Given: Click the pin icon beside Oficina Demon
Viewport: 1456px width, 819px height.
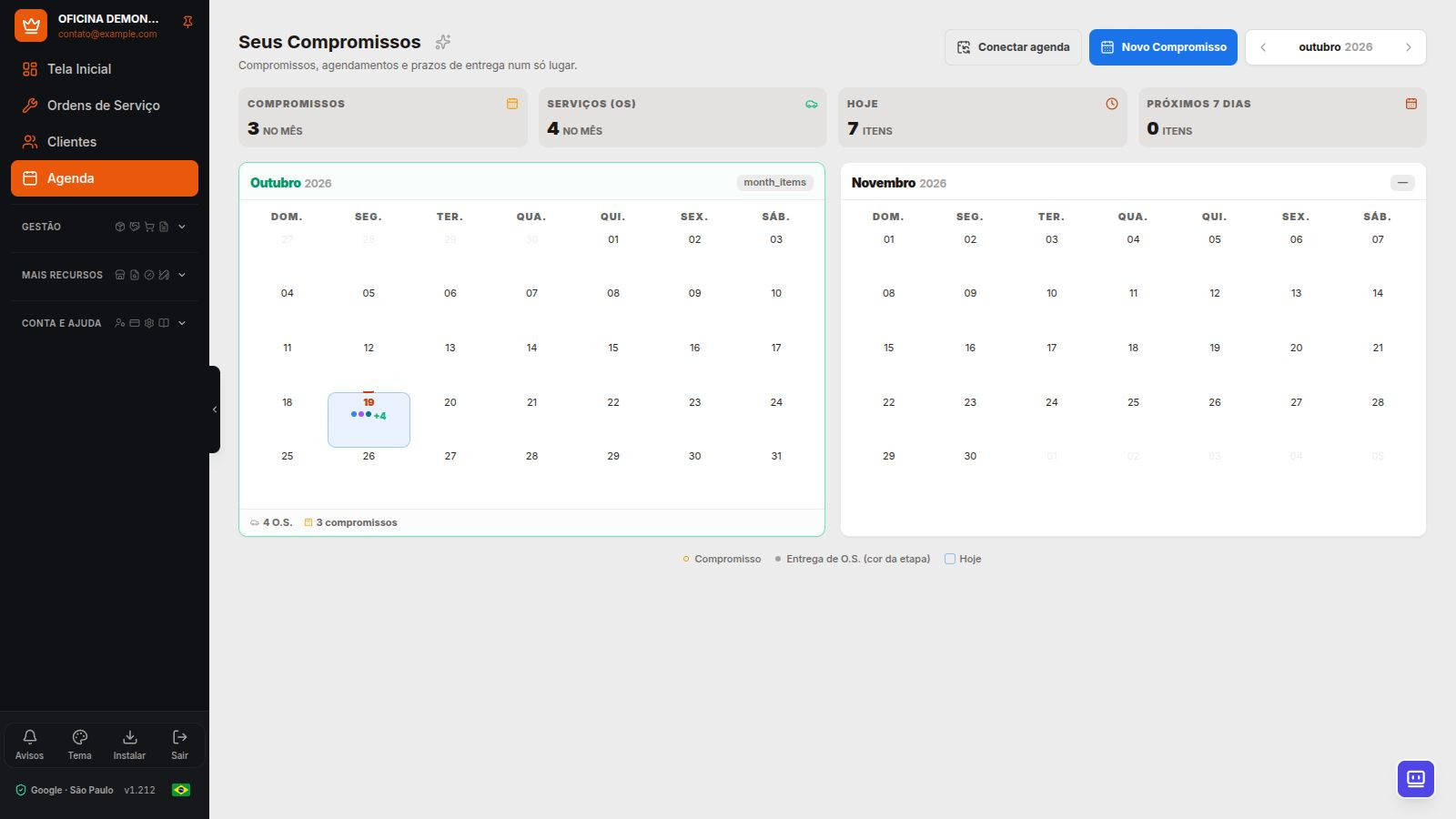Looking at the screenshot, I should [187, 22].
